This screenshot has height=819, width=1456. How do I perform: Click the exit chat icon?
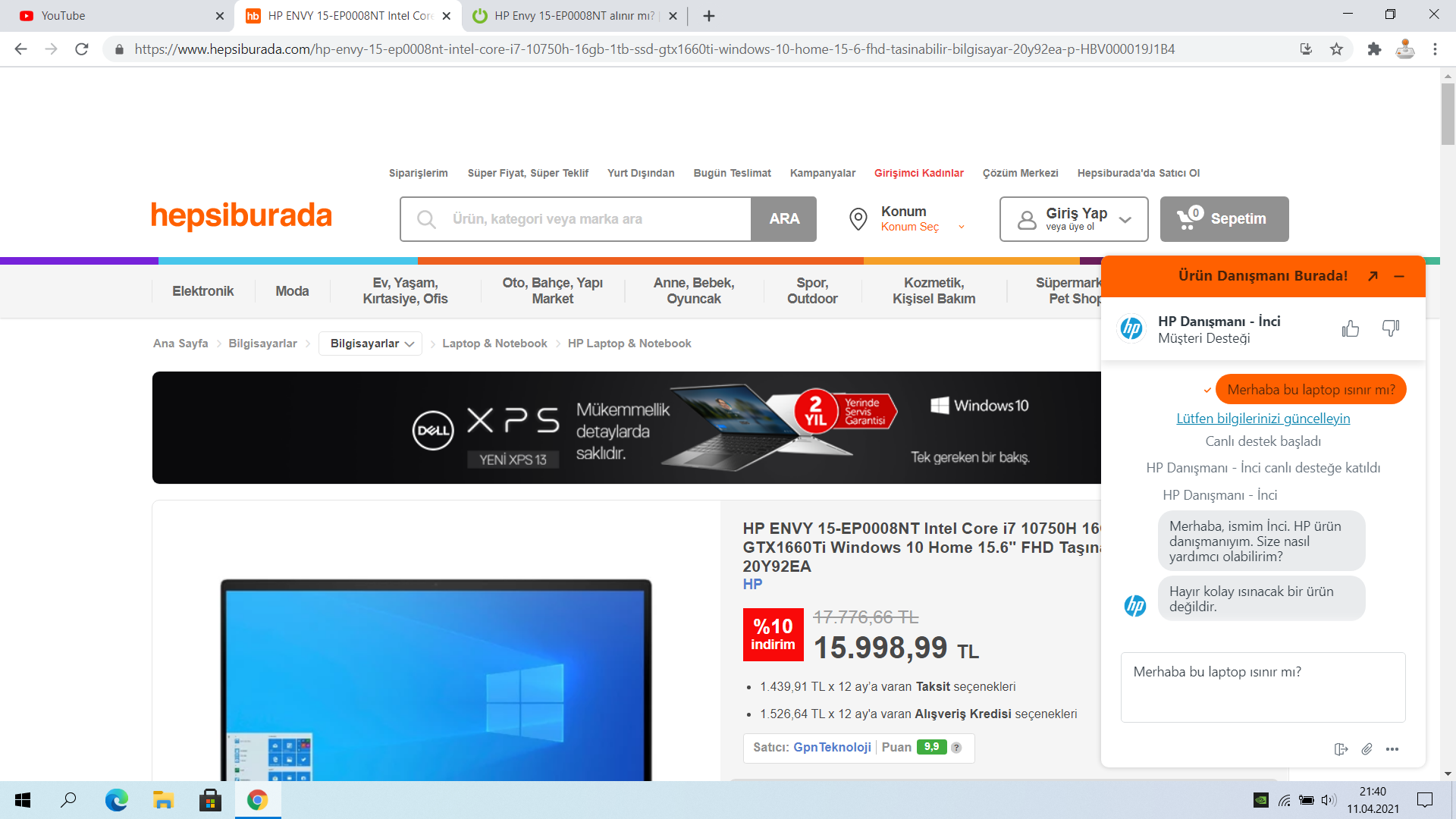click(1341, 749)
